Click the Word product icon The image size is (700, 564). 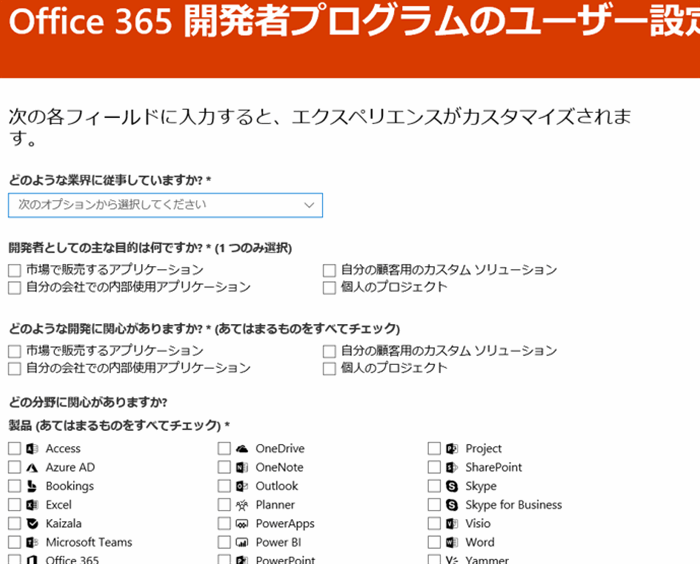[452, 542]
